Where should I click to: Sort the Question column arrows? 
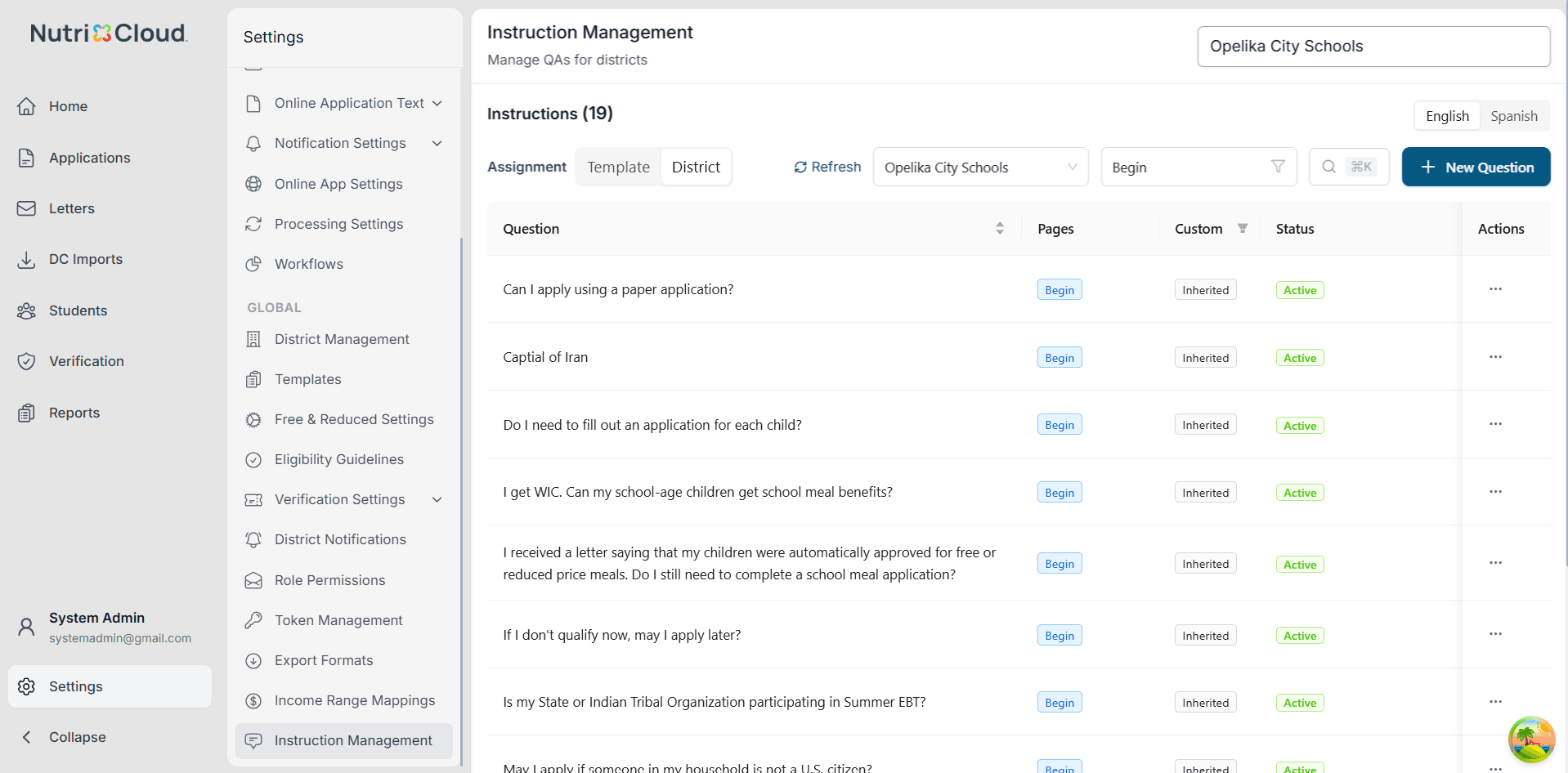tap(1000, 229)
